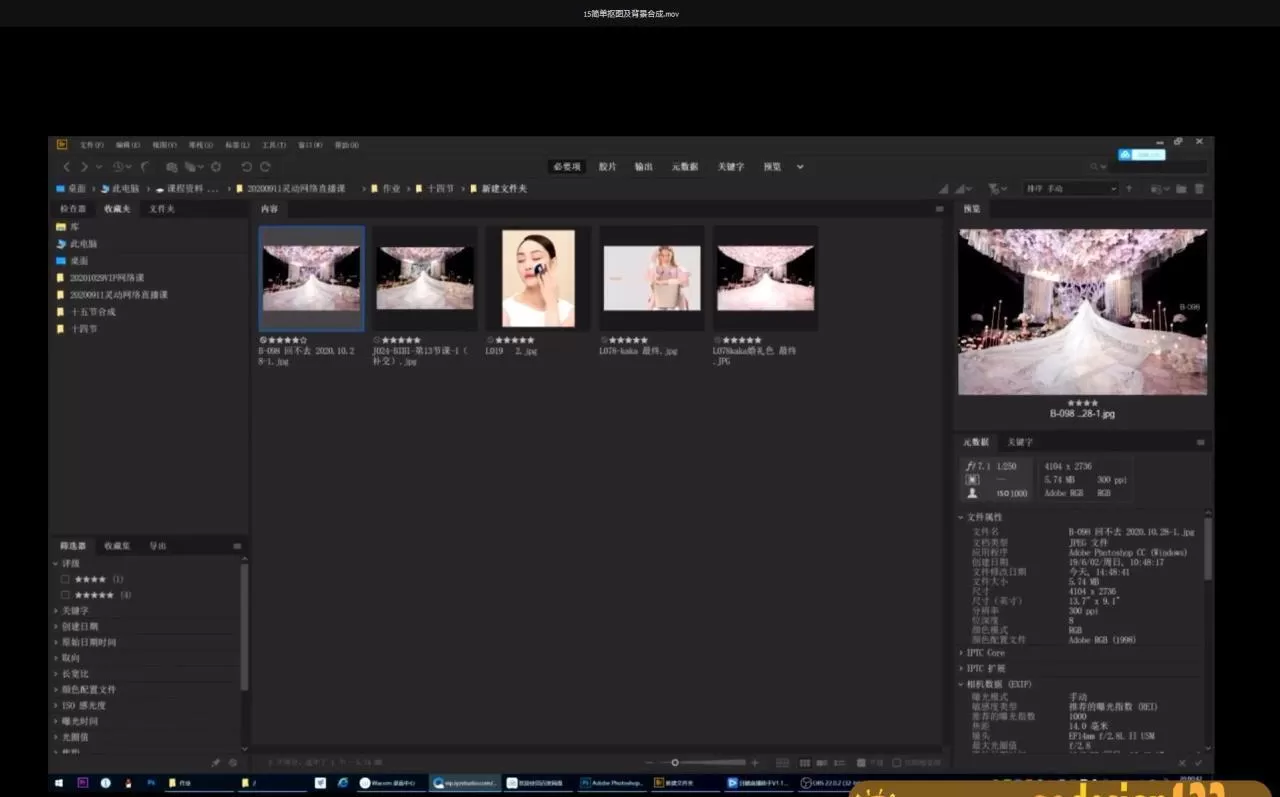Click the ascending sort order arrow

pyautogui.click(x=1129, y=189)
